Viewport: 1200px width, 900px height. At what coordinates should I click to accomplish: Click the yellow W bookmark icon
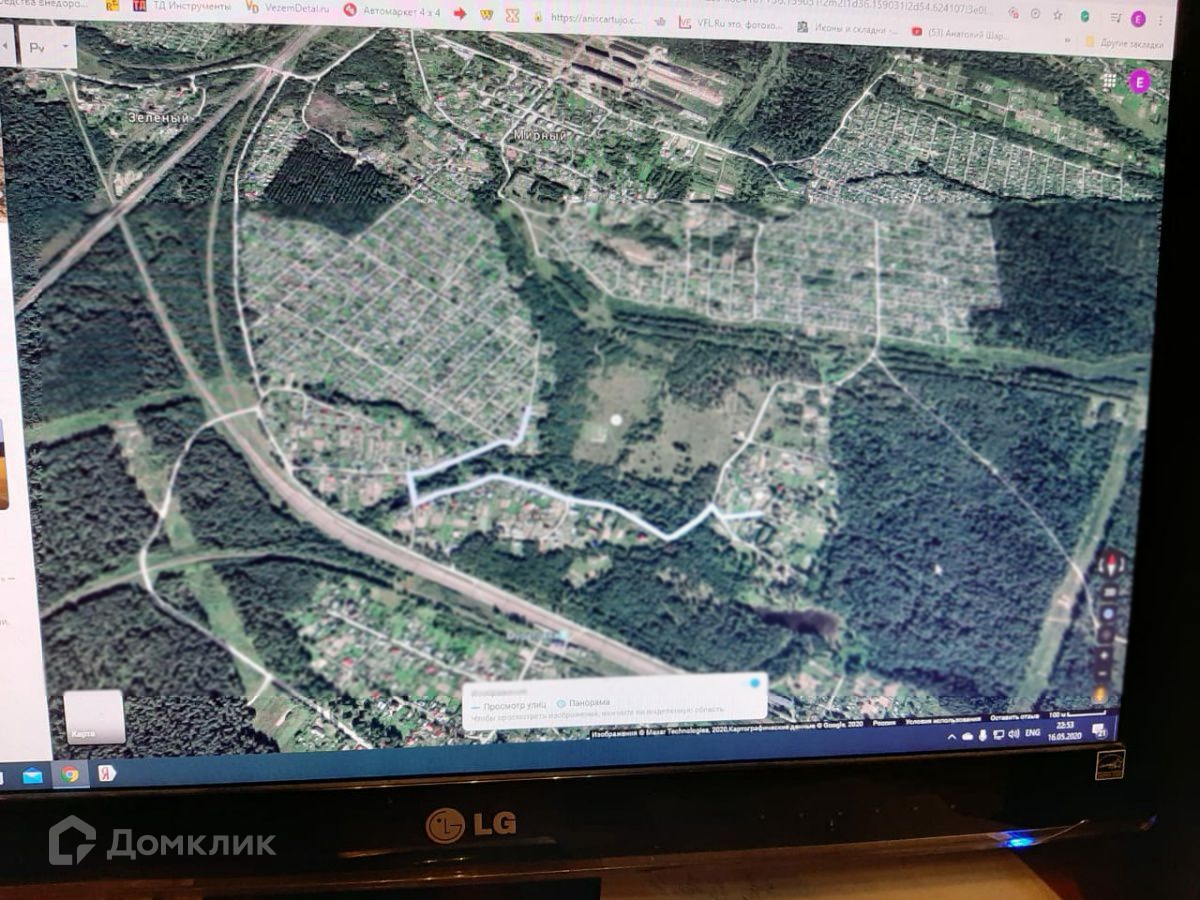tap(486, 14)
